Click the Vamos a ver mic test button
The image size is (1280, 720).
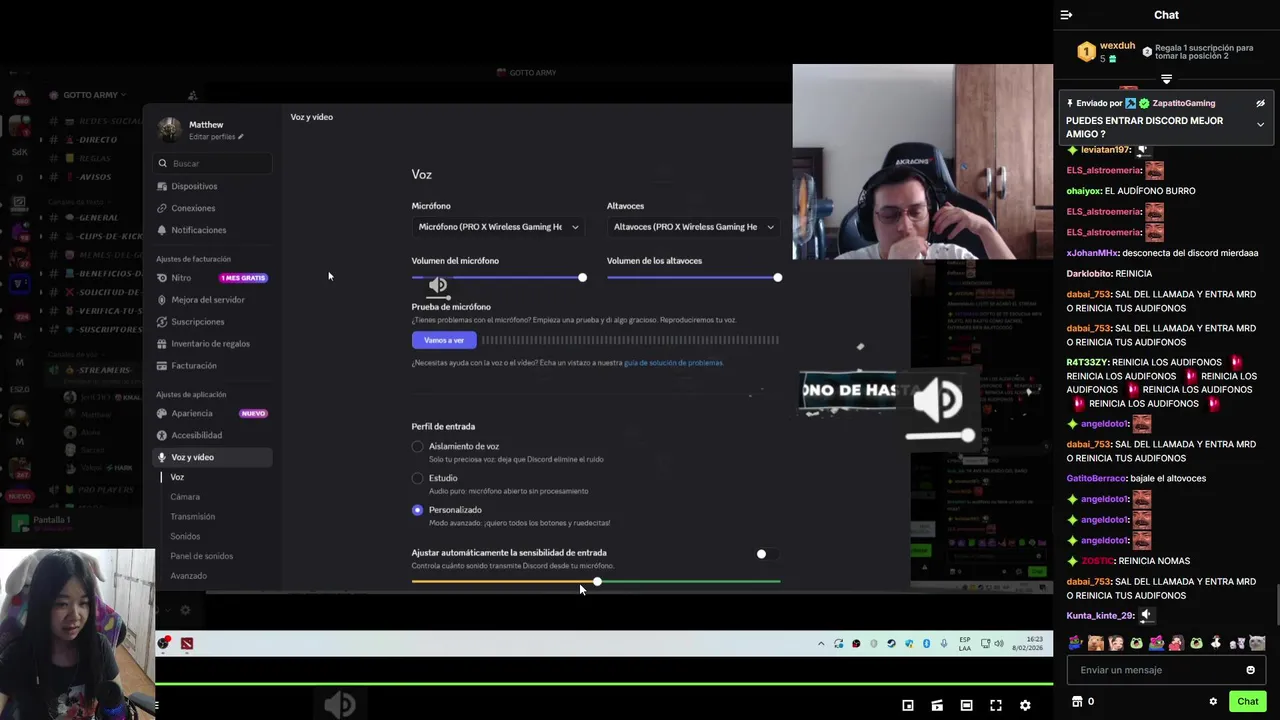click(x=443, y=340)
